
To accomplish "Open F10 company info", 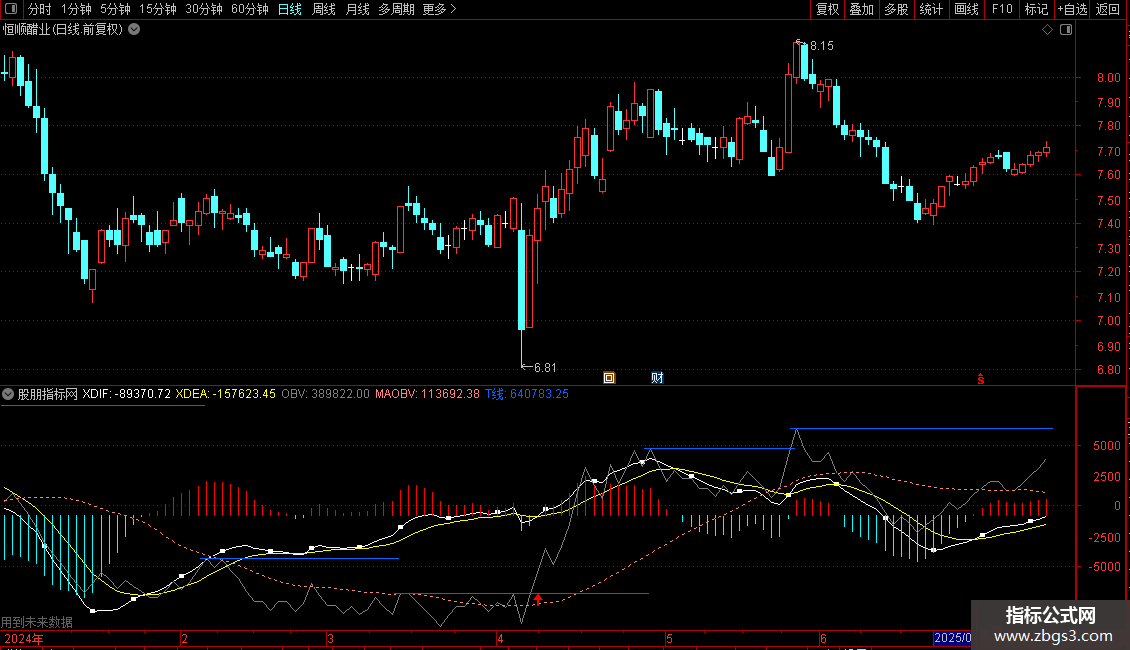I will (1002, 9).
